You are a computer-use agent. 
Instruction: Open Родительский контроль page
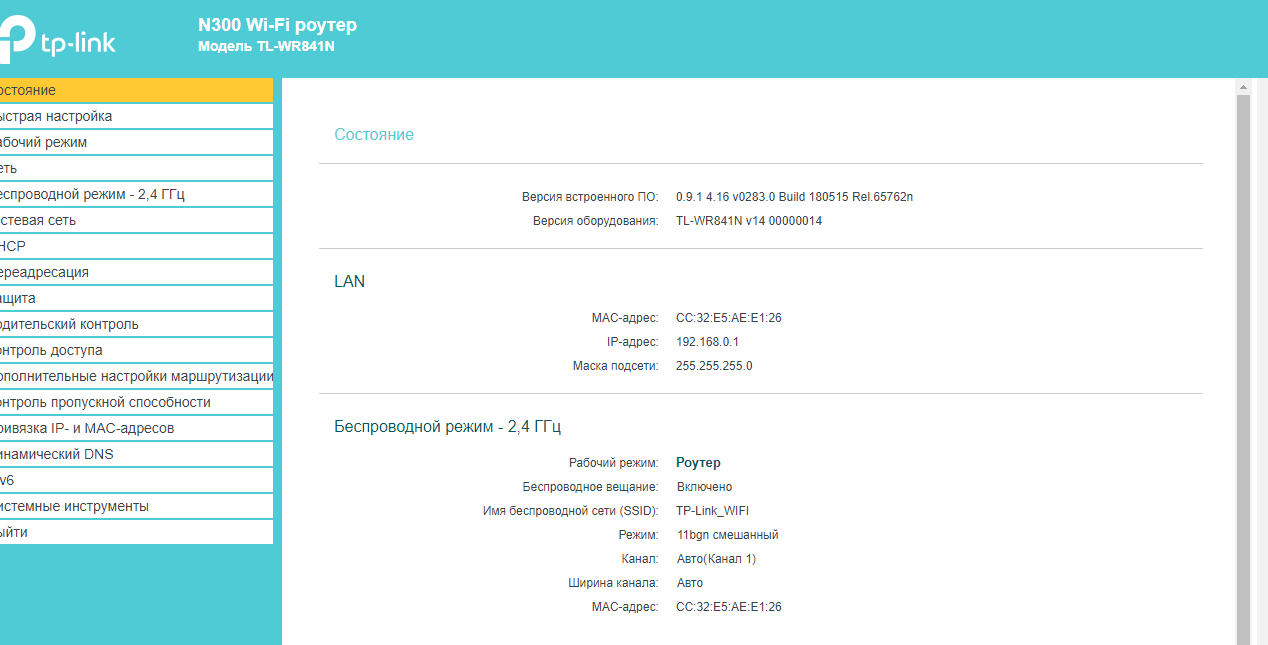[x=136, y=324]
